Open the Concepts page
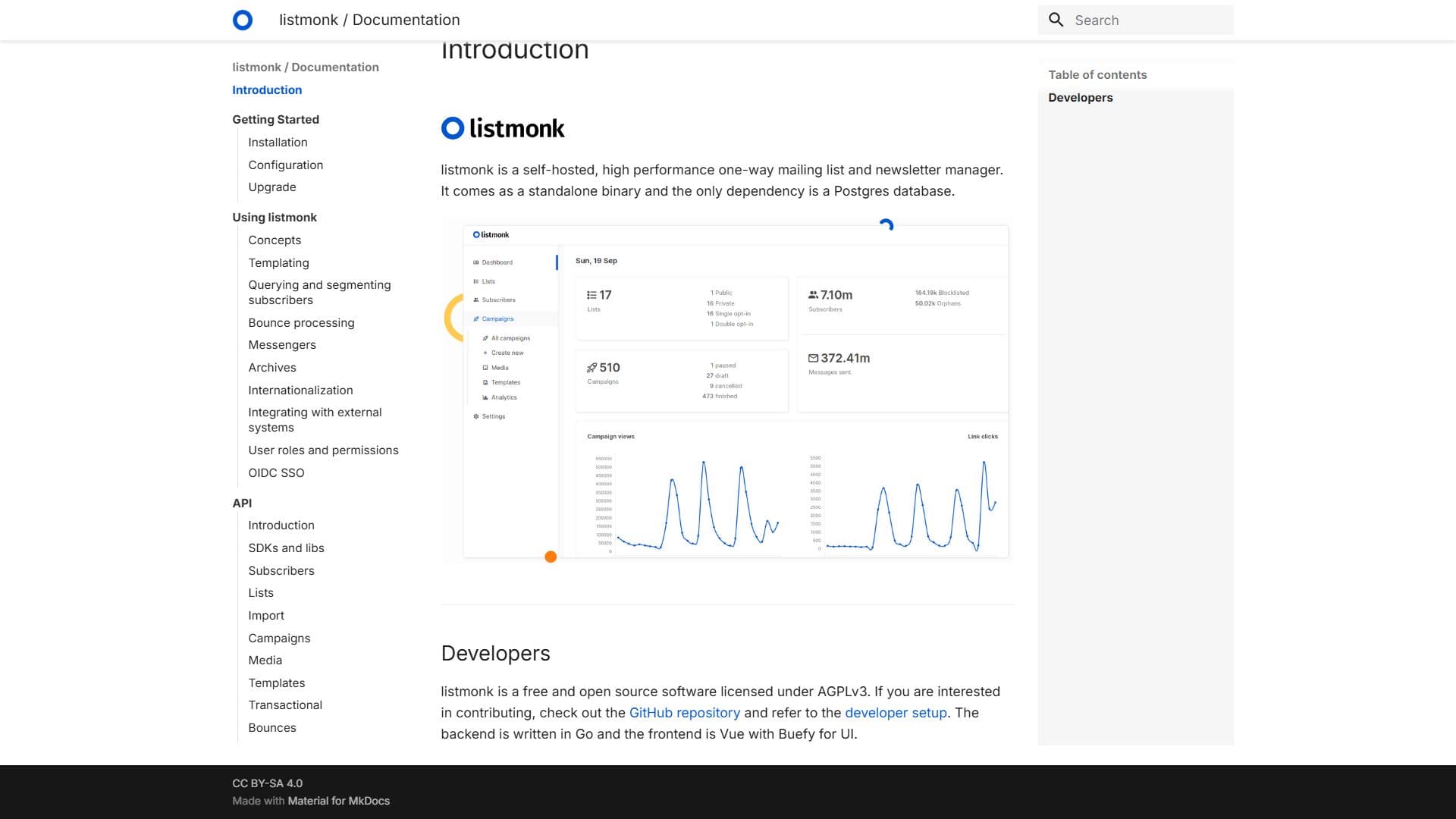The image size is (1456, 819). coord(275,240)
